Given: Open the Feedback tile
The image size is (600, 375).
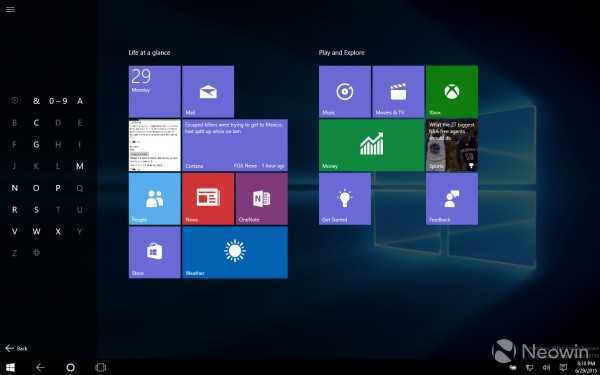Looking at the screenshot, I should pos(452,199).
